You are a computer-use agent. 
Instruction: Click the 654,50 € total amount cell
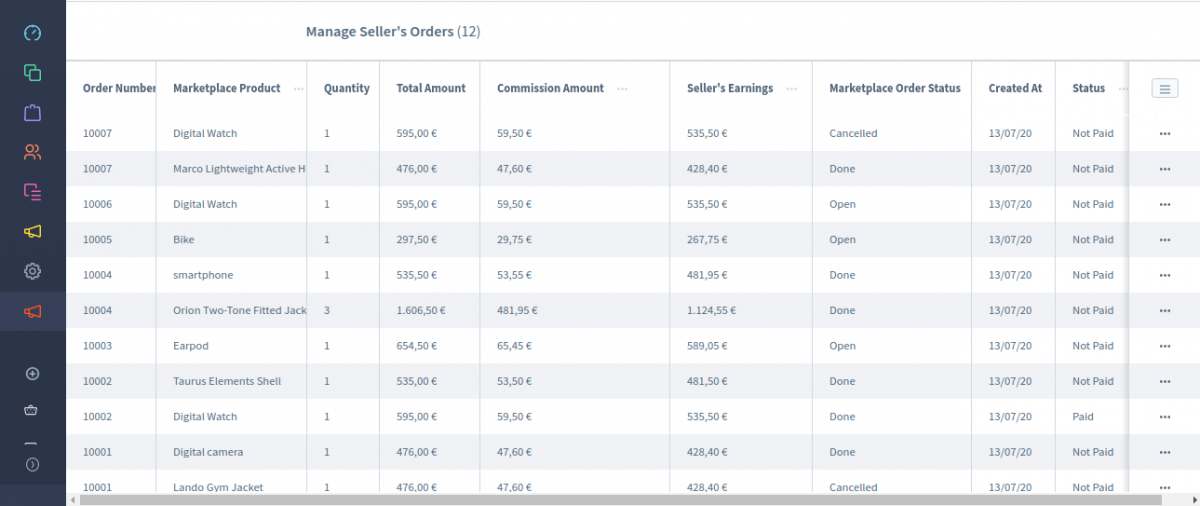click(x=417, y=346)
